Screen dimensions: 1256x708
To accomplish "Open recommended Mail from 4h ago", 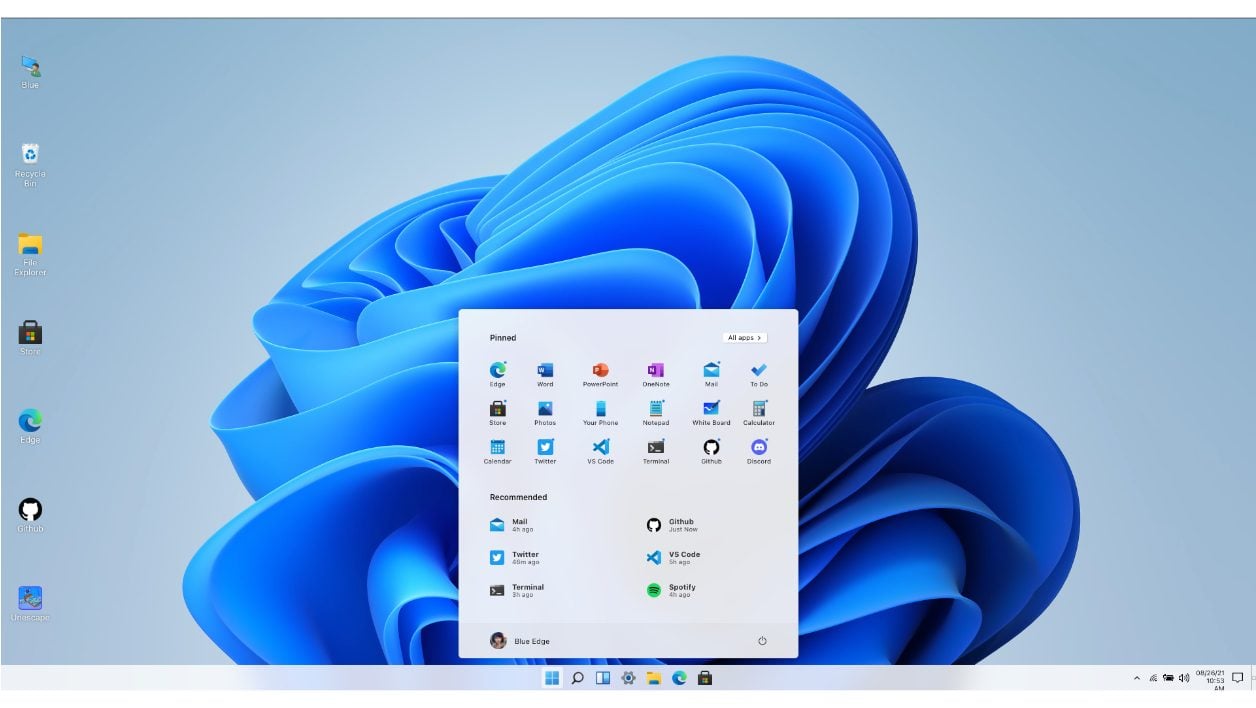I will (x=511, y=525).
